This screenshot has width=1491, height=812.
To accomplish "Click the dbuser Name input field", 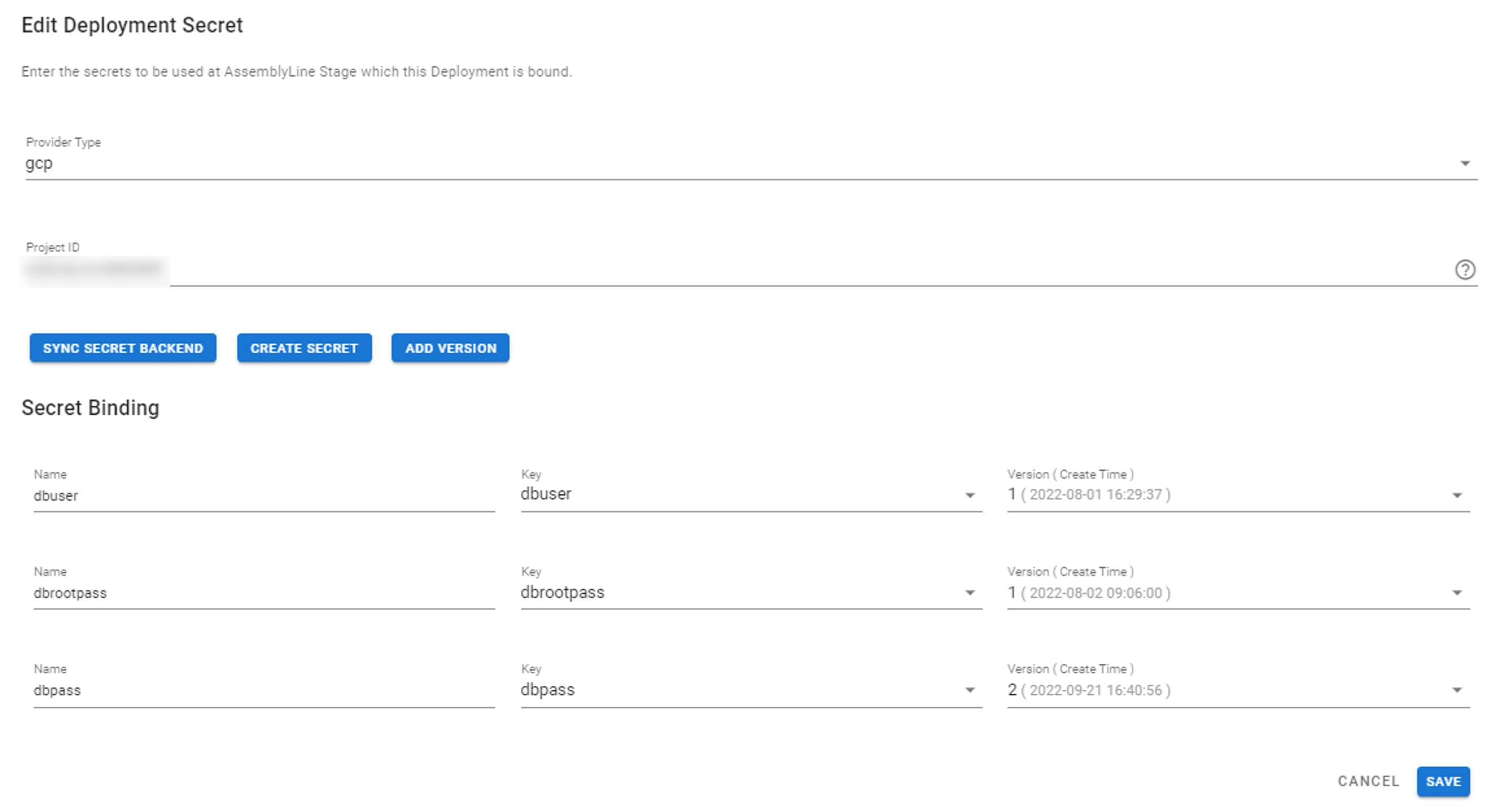I will [x=263, y=496].
